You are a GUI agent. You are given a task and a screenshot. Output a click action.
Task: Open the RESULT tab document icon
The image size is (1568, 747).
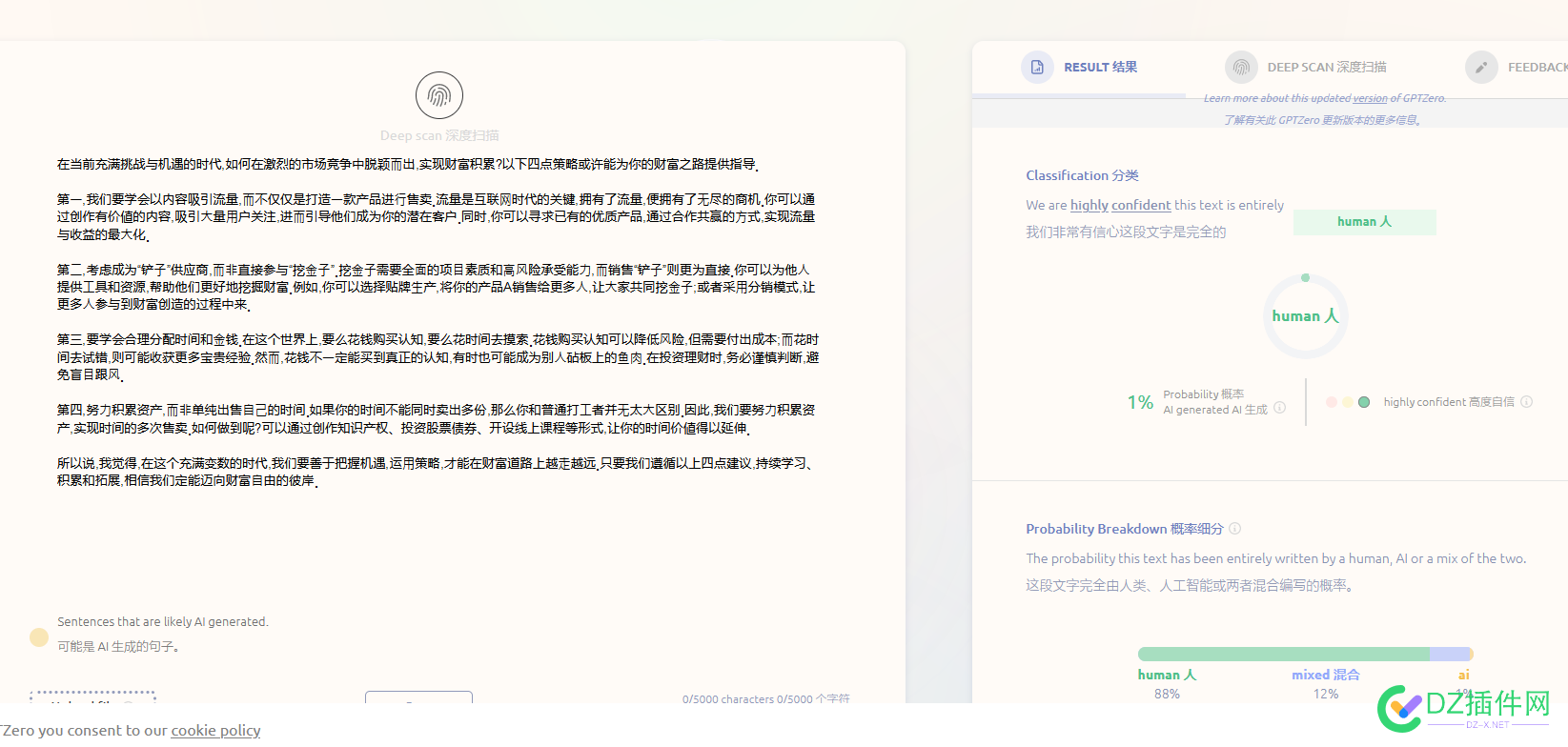pos(1037,67)
